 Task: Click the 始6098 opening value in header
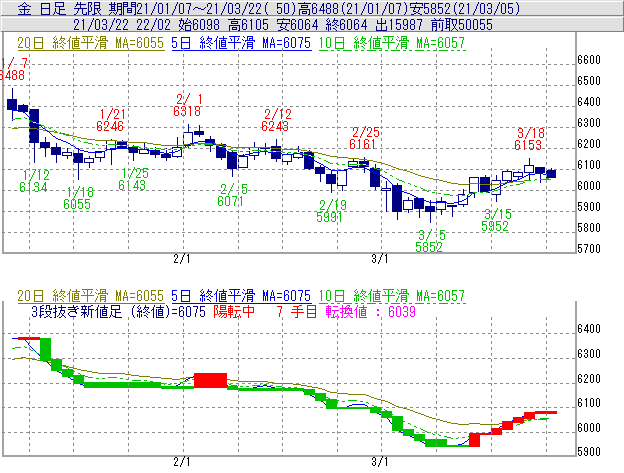[x=199, y=25]
